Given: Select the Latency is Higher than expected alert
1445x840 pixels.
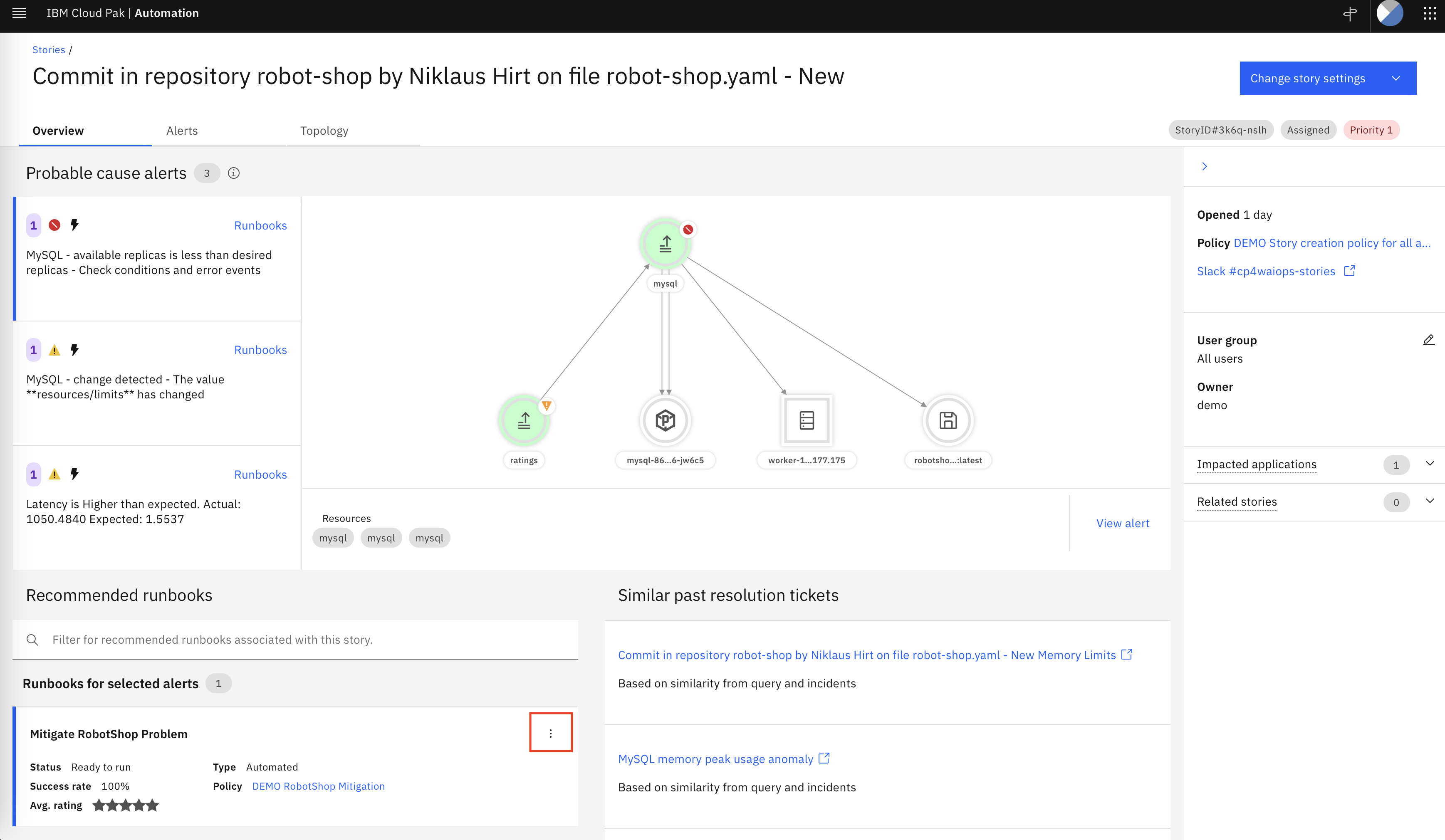Looking at the screenshot, I should [x=157, y=507].
